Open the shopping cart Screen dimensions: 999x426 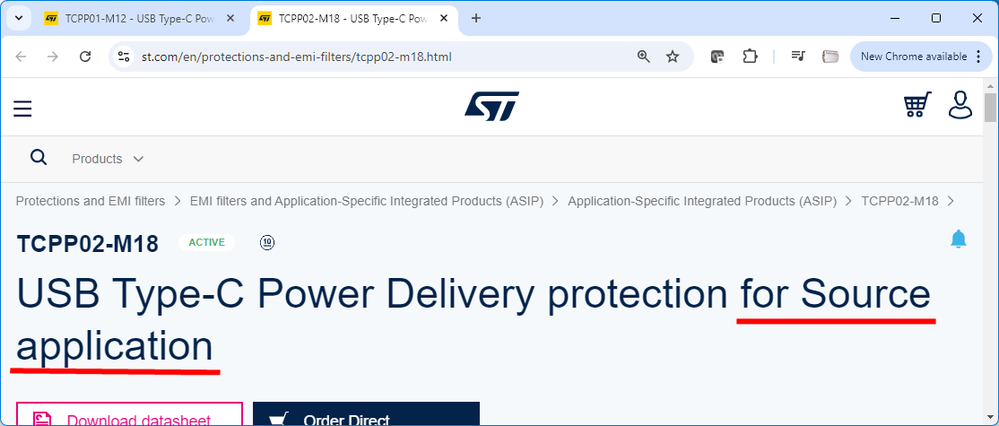click(917, 105)
